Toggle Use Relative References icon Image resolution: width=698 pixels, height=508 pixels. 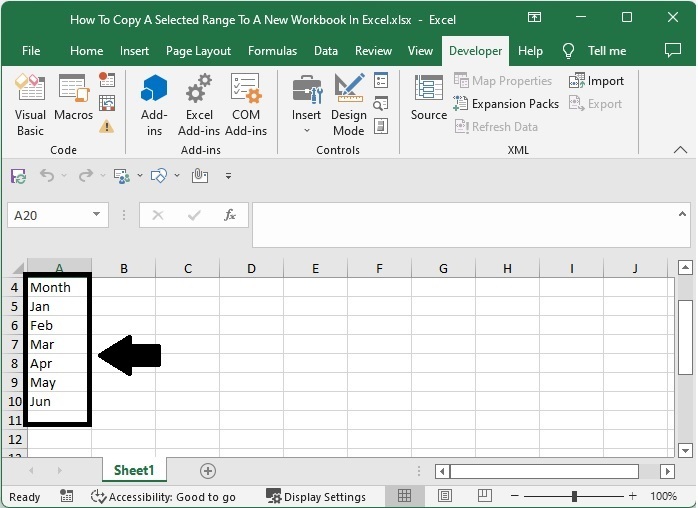[x=107, y=103]
